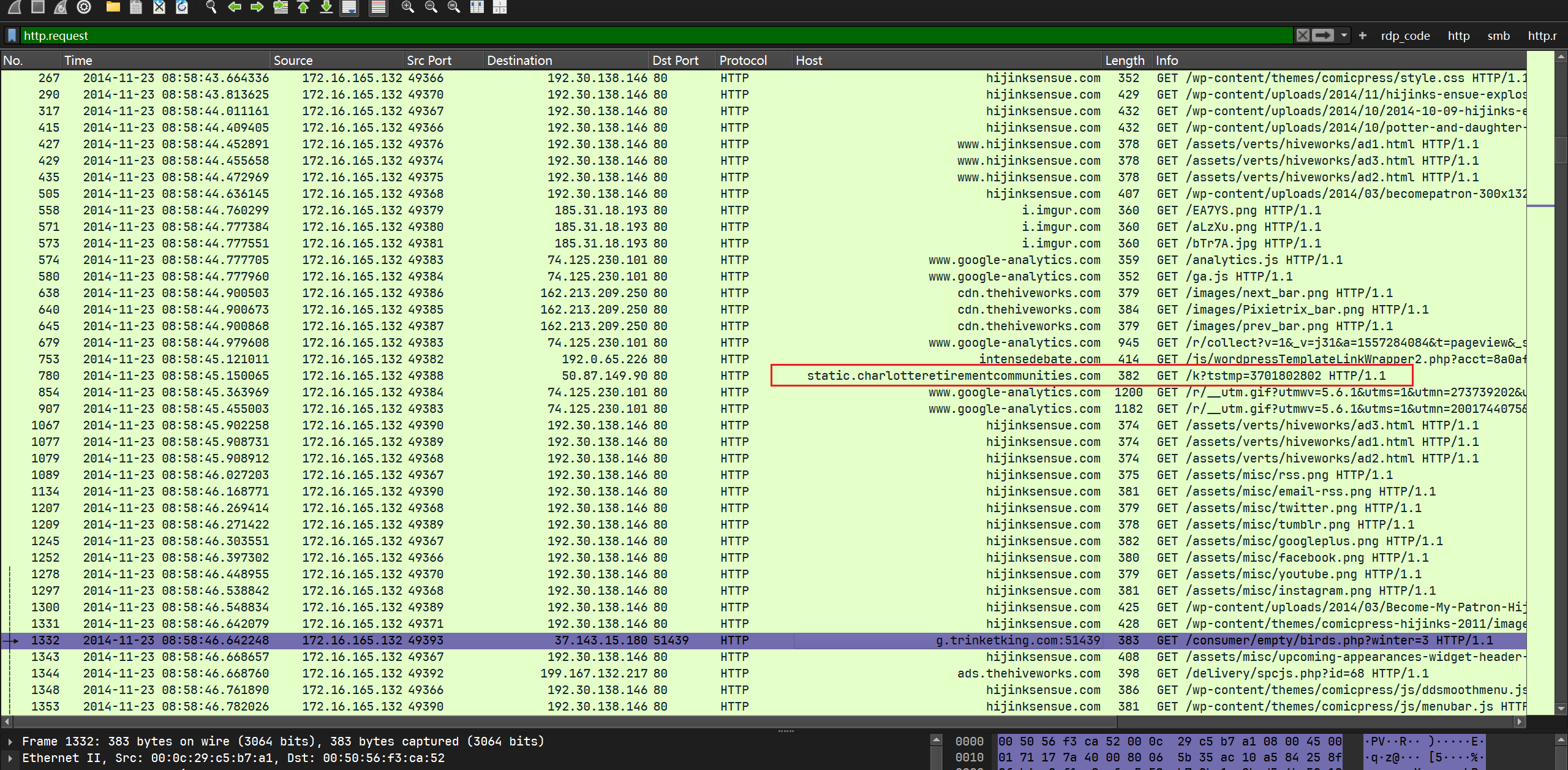Viewport: 1568px width, 770px height.
Task: Select packet 780 to static.charlotteretirementcommunities.com
Action: click(763, 376)
